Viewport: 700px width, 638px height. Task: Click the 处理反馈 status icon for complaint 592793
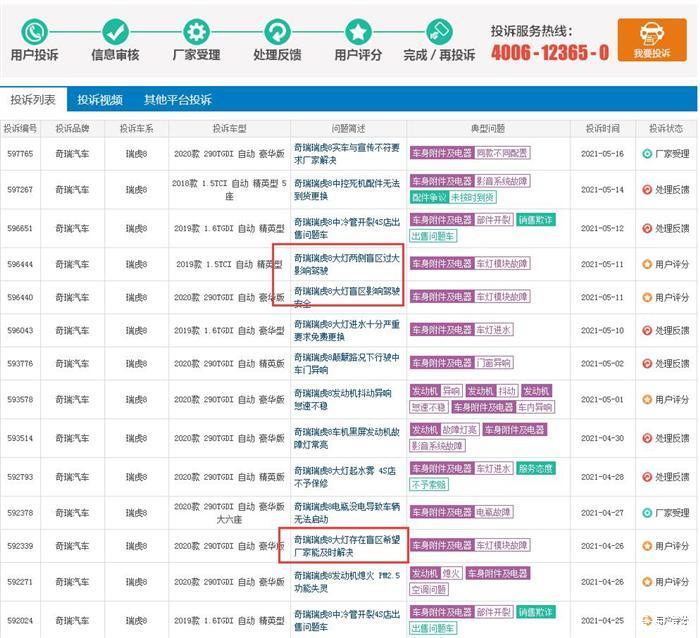point(647,477)
